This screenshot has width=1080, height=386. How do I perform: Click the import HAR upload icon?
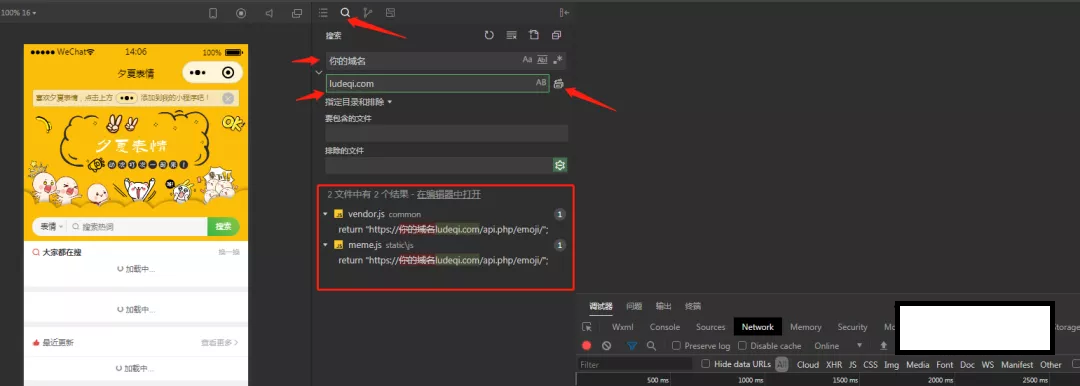click(x=884, y=346)
